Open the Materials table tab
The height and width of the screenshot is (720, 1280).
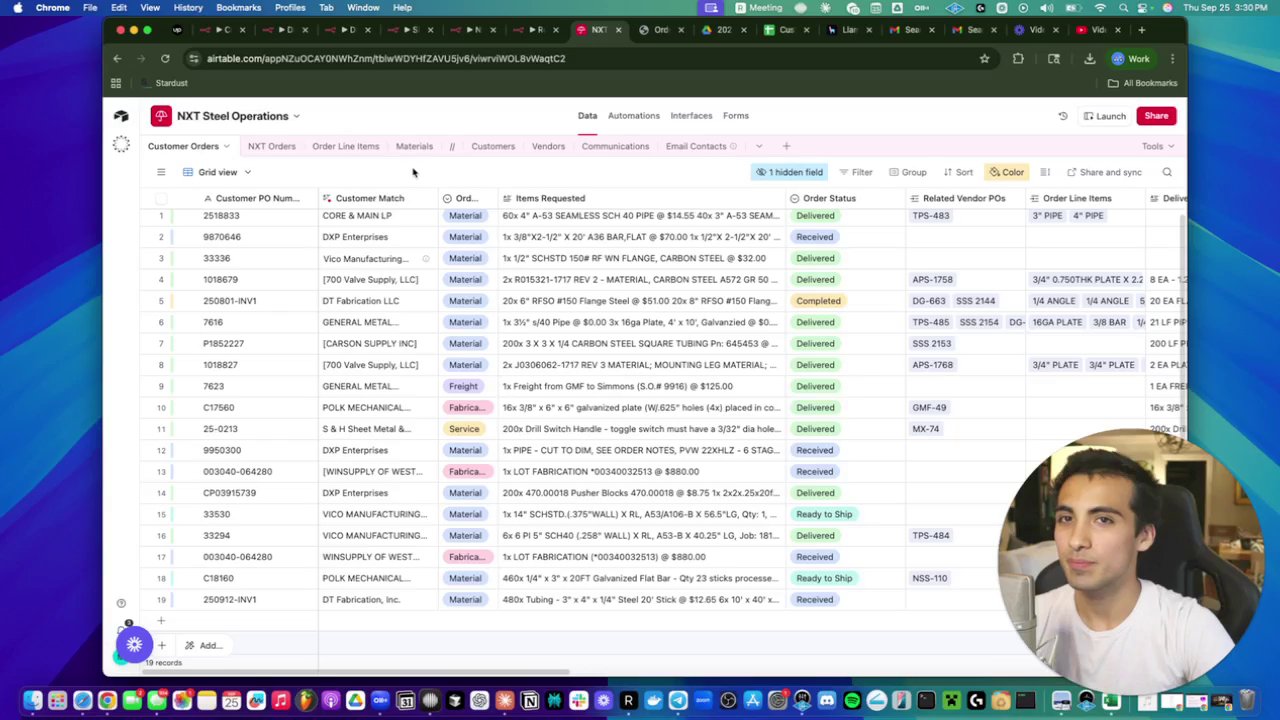click(x=414, y=146)
